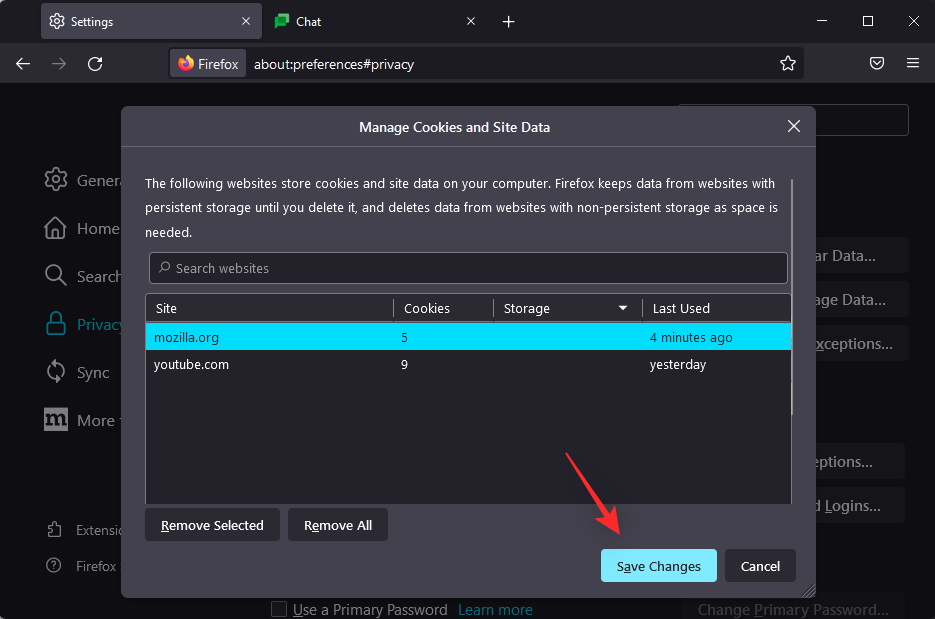Open a new tab with plus icon
The height and width of the screenshot is (619, 935).
click(x=508, y=21)
